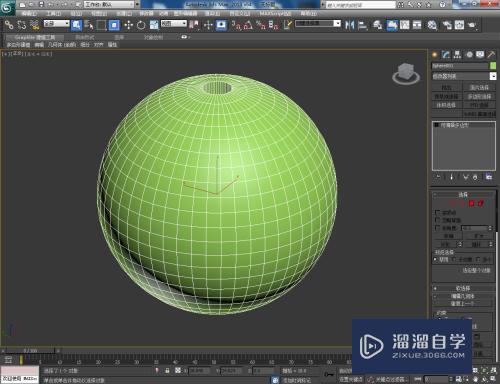Image resolution: width=500 pixels, height=384 pixels.
Task: Expand the Modifier List dropdown
Action: click(464, 76)
